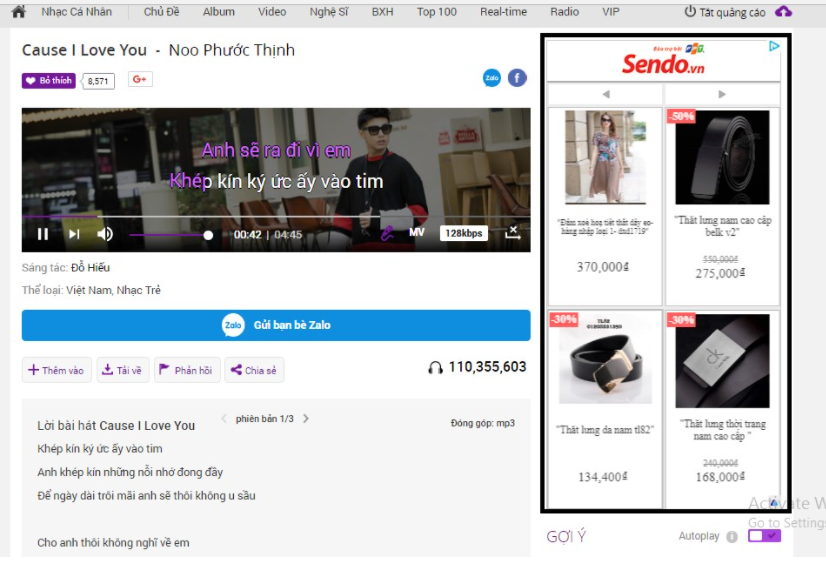The height and width of the screenshot is (587, 826).
Task: Click the Gửi bạn bè Zalo button
Action: (x=276, y=325)
